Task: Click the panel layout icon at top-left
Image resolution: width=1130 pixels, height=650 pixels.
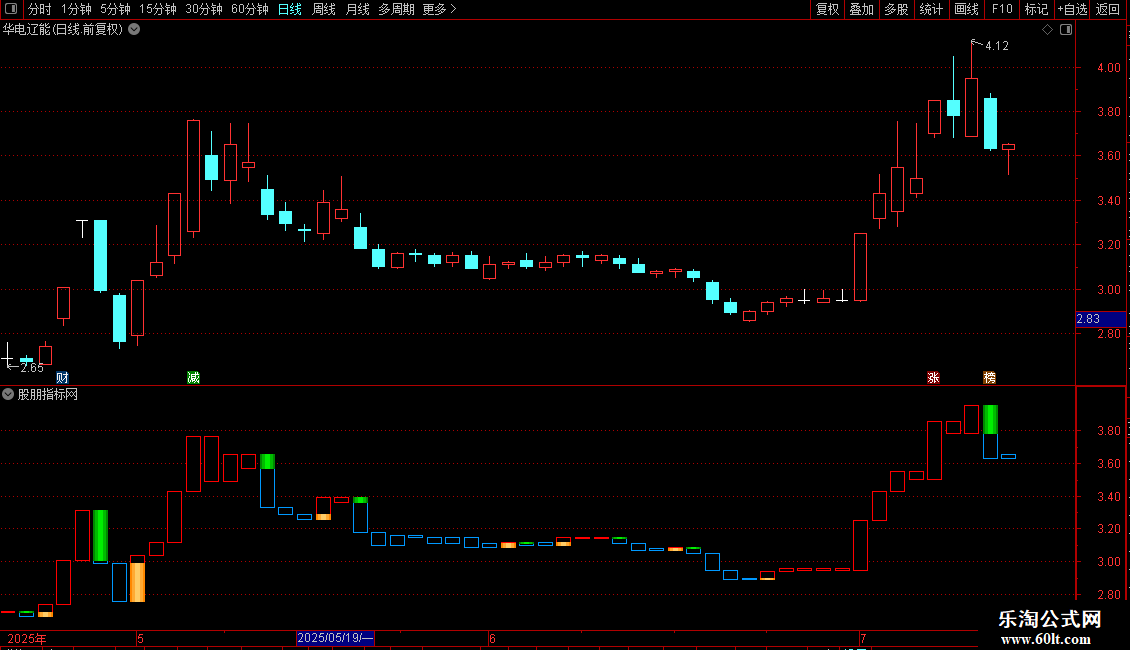Action: (11, 9)
